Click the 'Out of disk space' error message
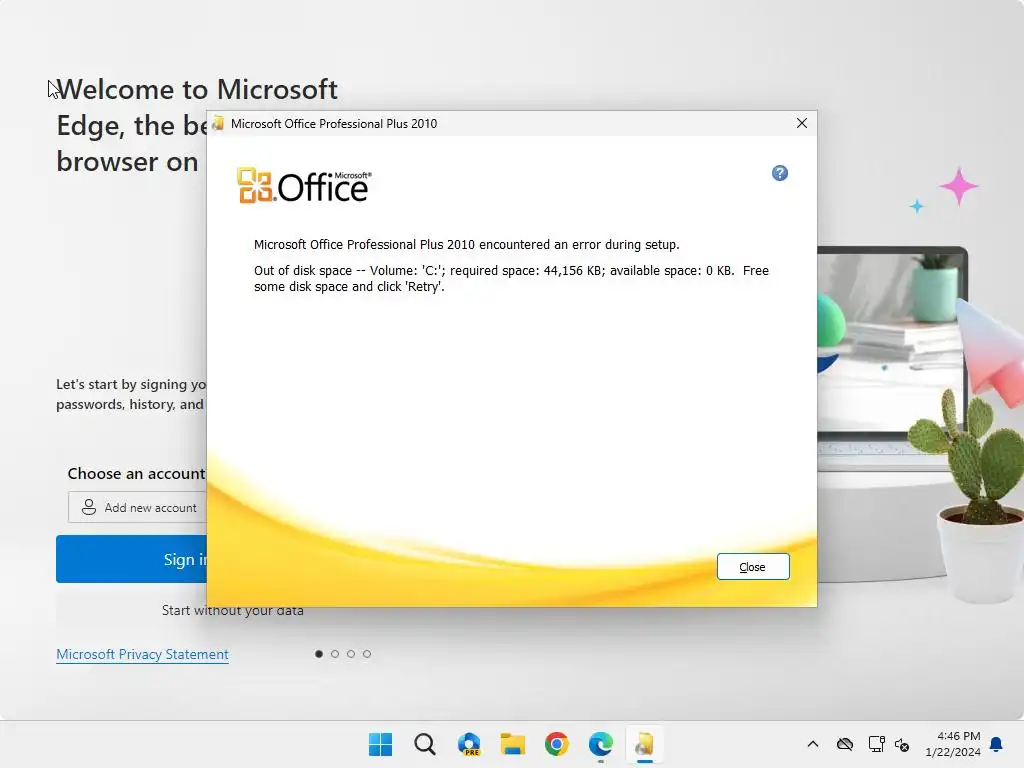Screen dimensions: 1024x768 pos(511,278)
